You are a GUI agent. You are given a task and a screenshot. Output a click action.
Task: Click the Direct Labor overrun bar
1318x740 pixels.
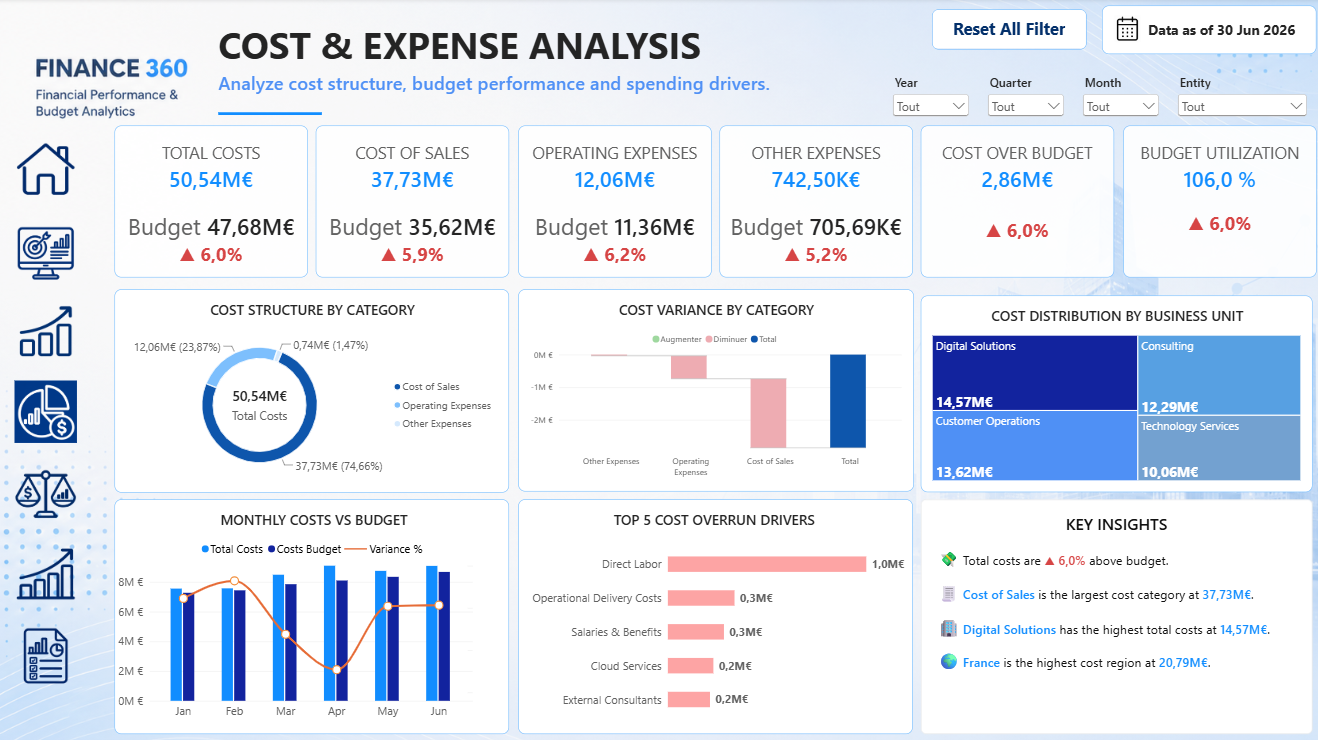(x=767, y=564)
